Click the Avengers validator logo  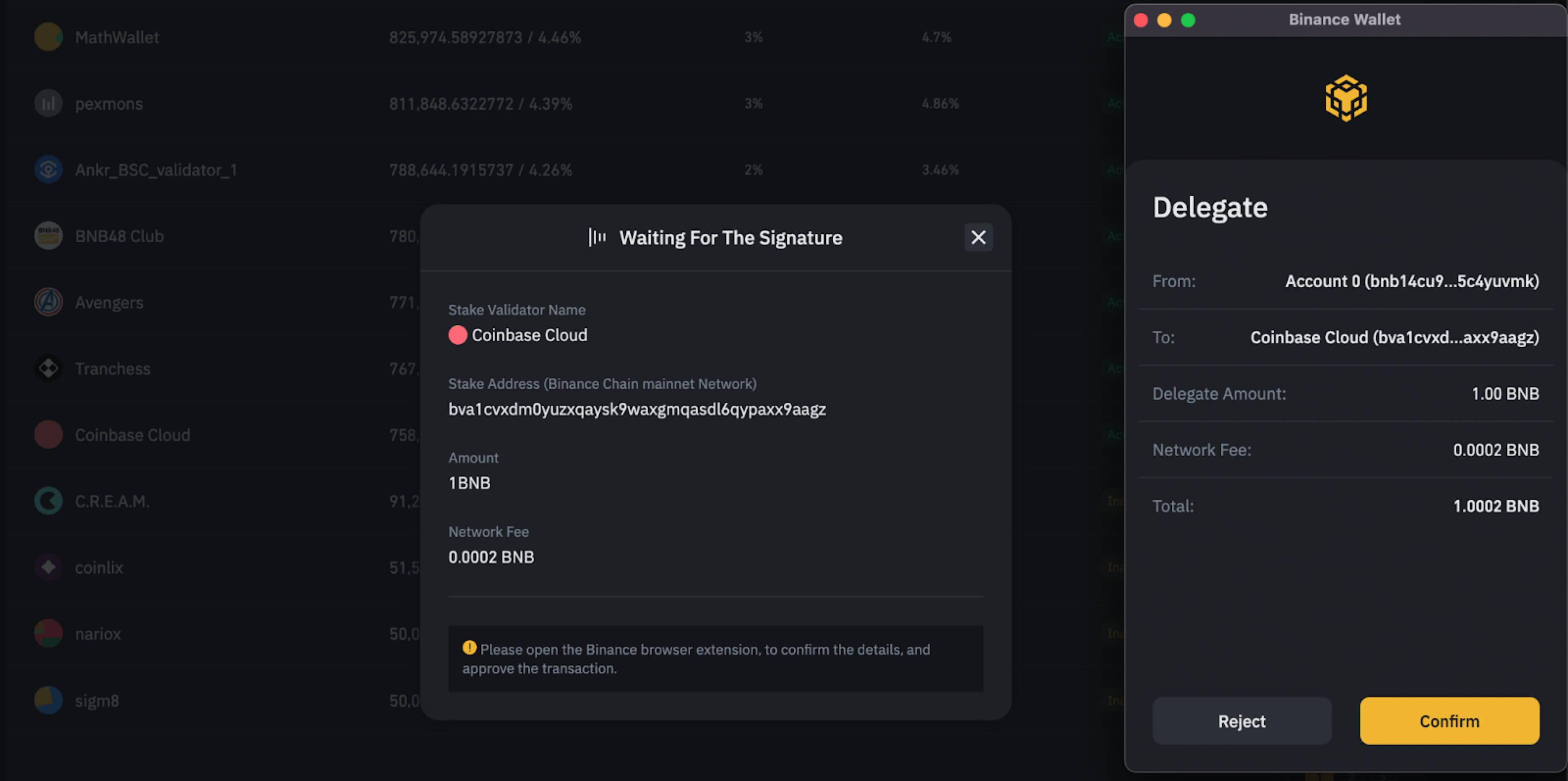point(48,302)
